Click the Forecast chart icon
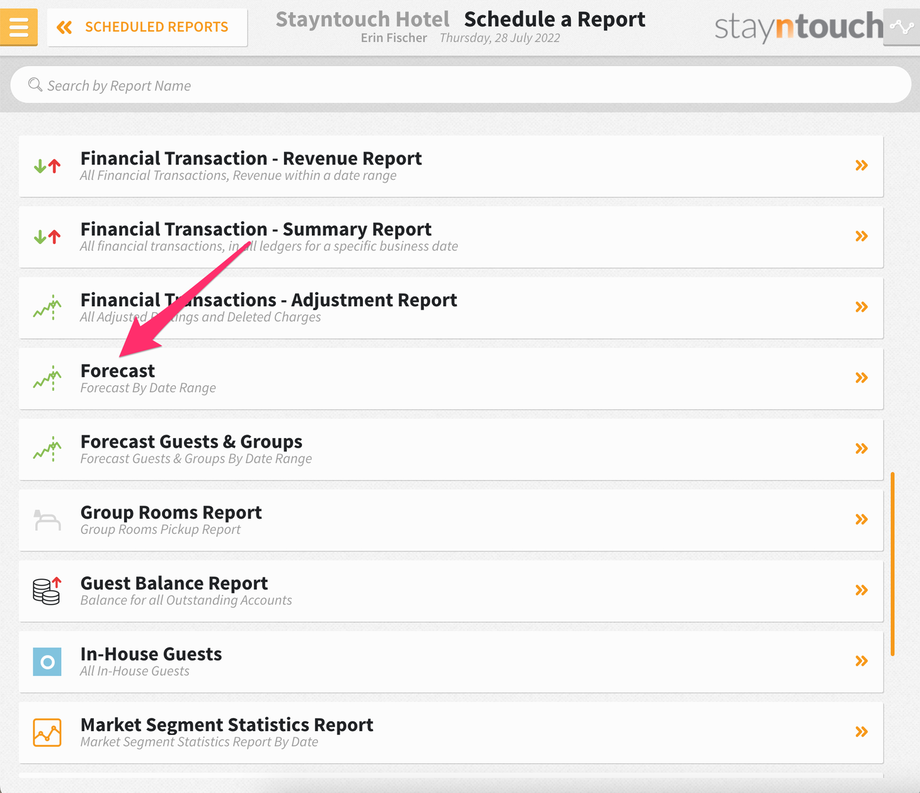 point(47,378)
